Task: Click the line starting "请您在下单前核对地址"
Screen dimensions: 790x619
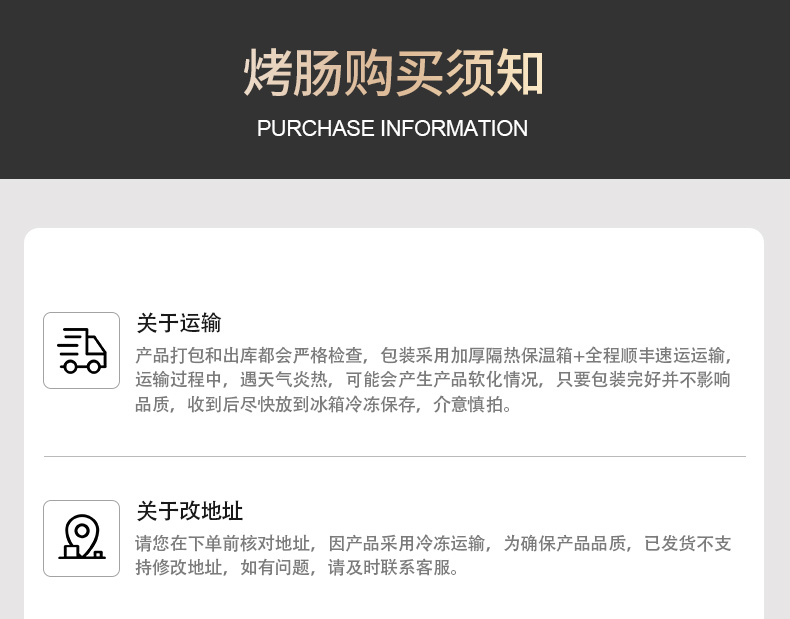Action: [433, 543]
